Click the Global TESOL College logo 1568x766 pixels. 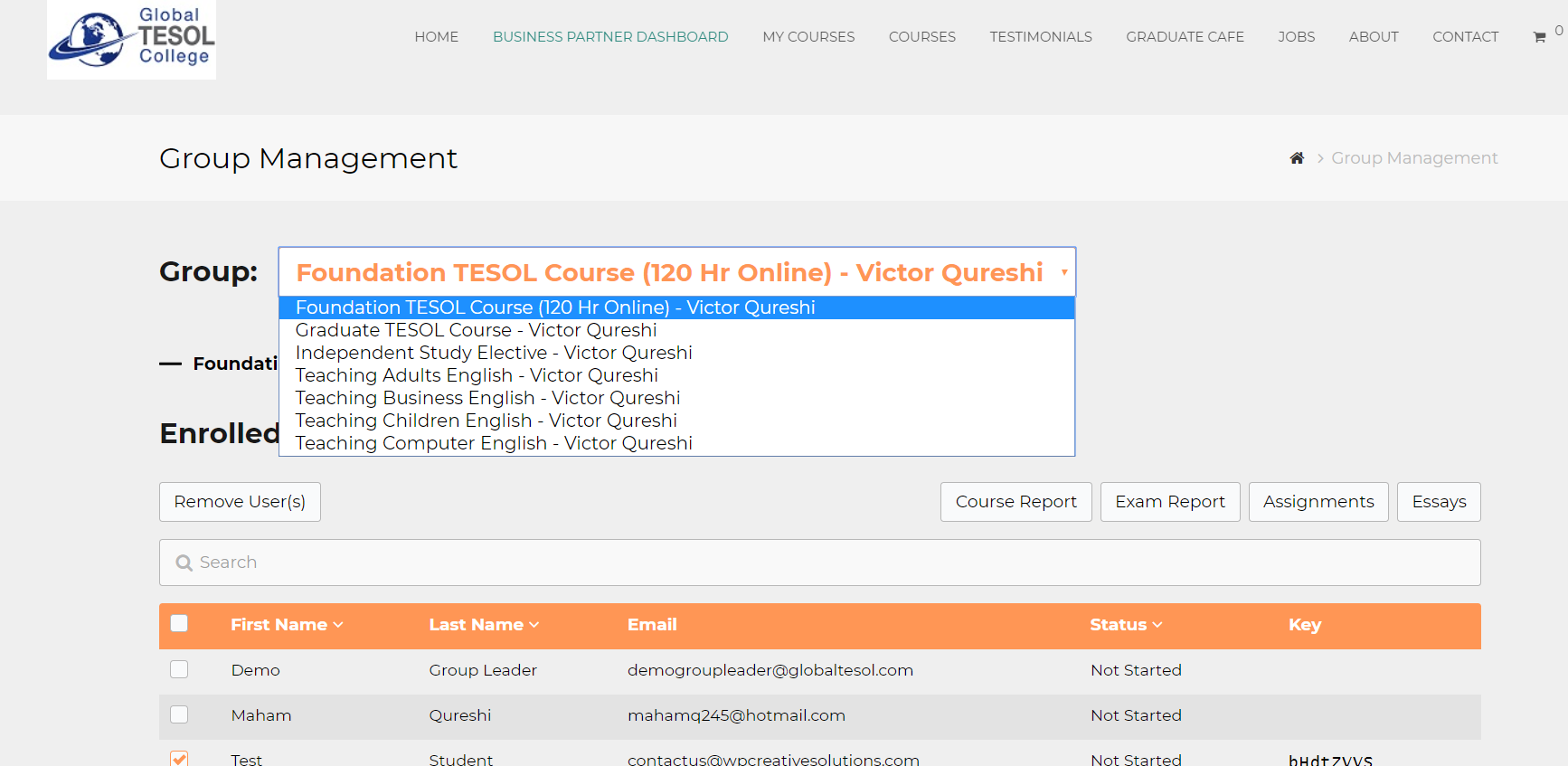(131, 38)
